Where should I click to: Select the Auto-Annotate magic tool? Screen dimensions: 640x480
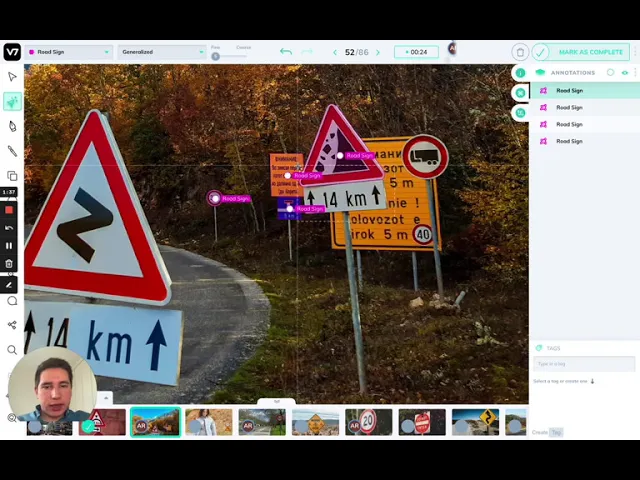tap(12, 101)
